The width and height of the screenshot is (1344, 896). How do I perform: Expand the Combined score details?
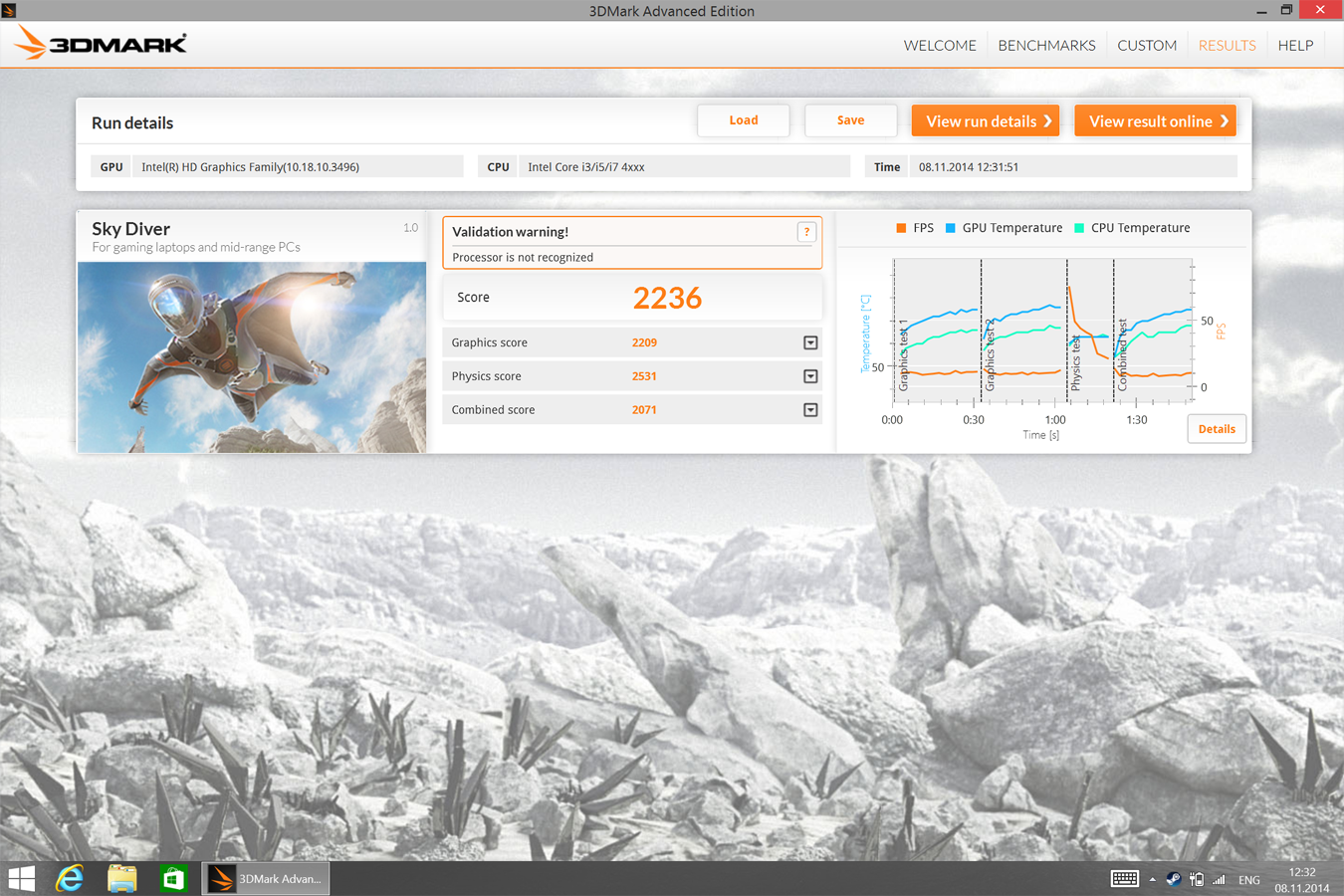pos(810,410)
